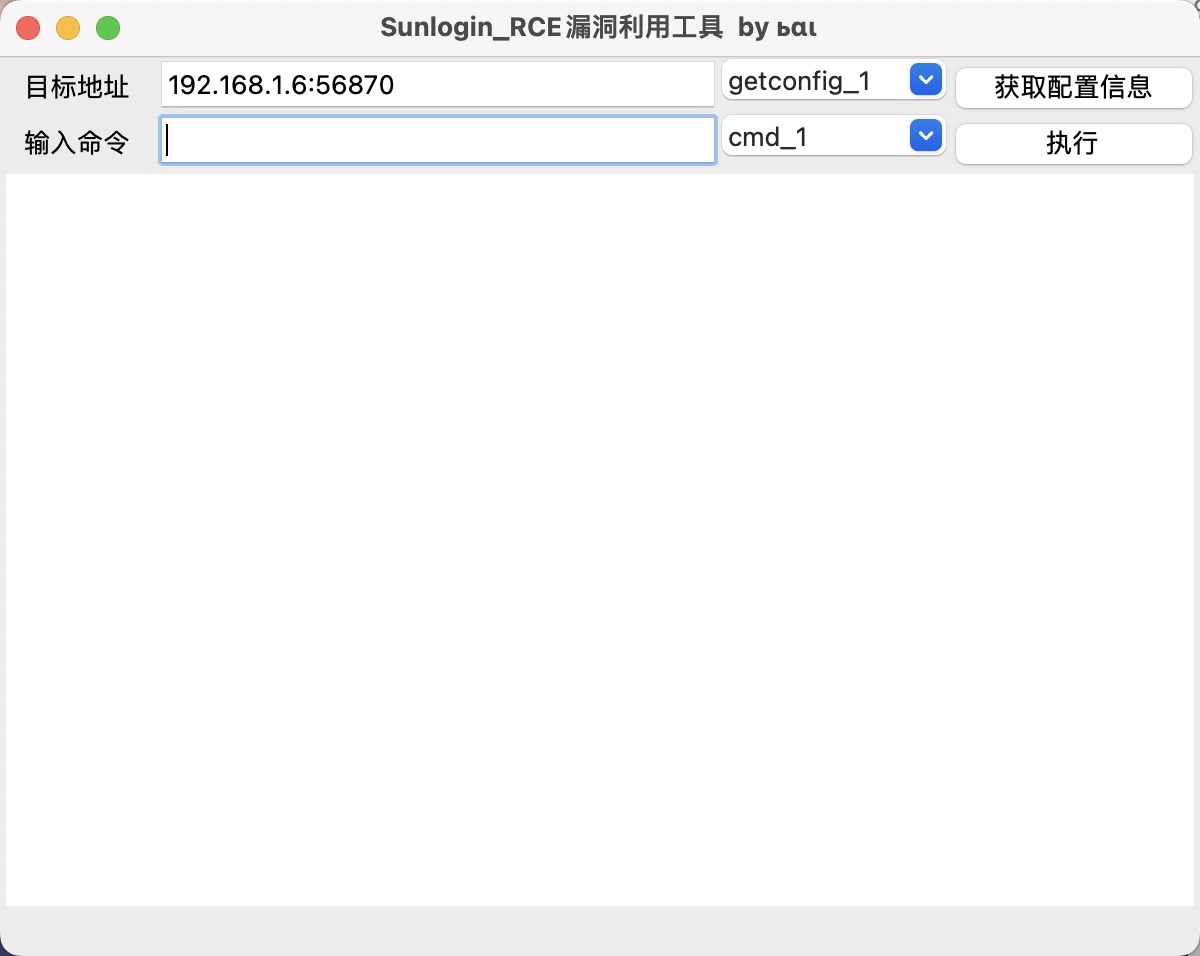Open the getconfig_1 dropdown
The height and width of the screenshot is (956, 1200).
[833, 81]
